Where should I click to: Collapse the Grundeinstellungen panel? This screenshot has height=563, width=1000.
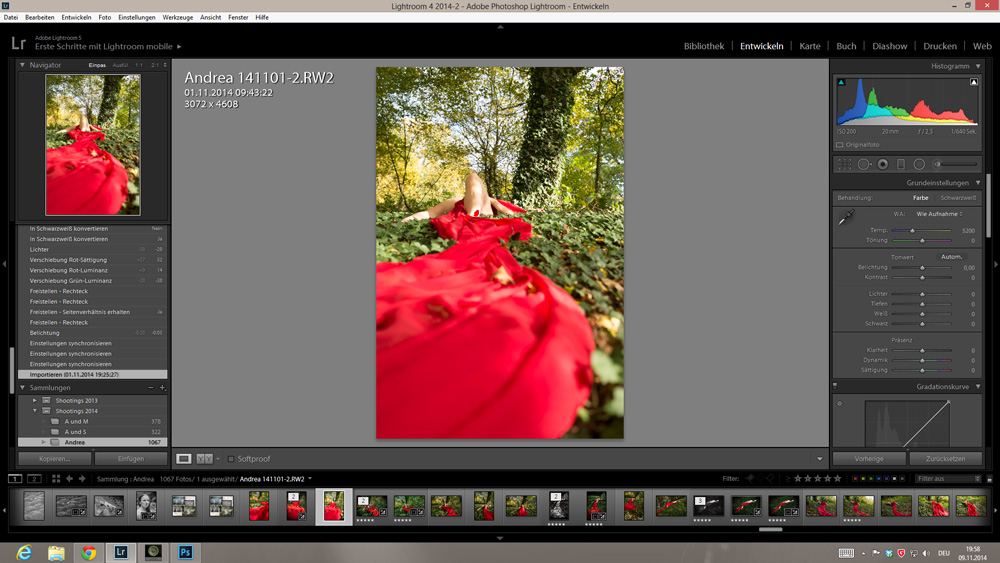tap(978, 183)
